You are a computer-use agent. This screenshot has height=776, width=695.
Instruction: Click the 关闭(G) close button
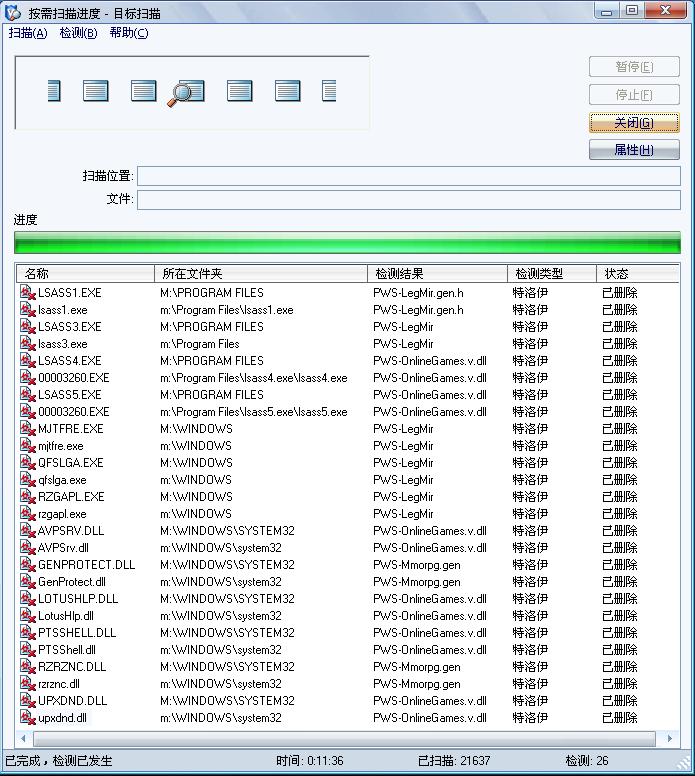click(x=634, y=122)
